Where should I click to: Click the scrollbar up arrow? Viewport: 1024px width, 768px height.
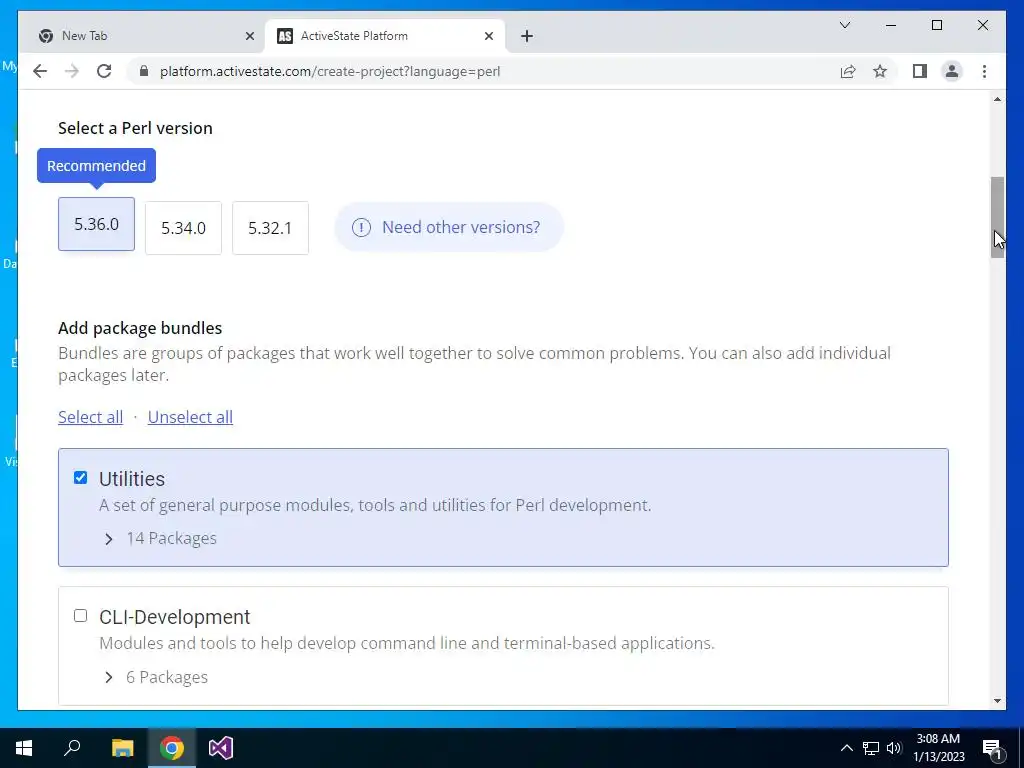(x=997, y=99)
